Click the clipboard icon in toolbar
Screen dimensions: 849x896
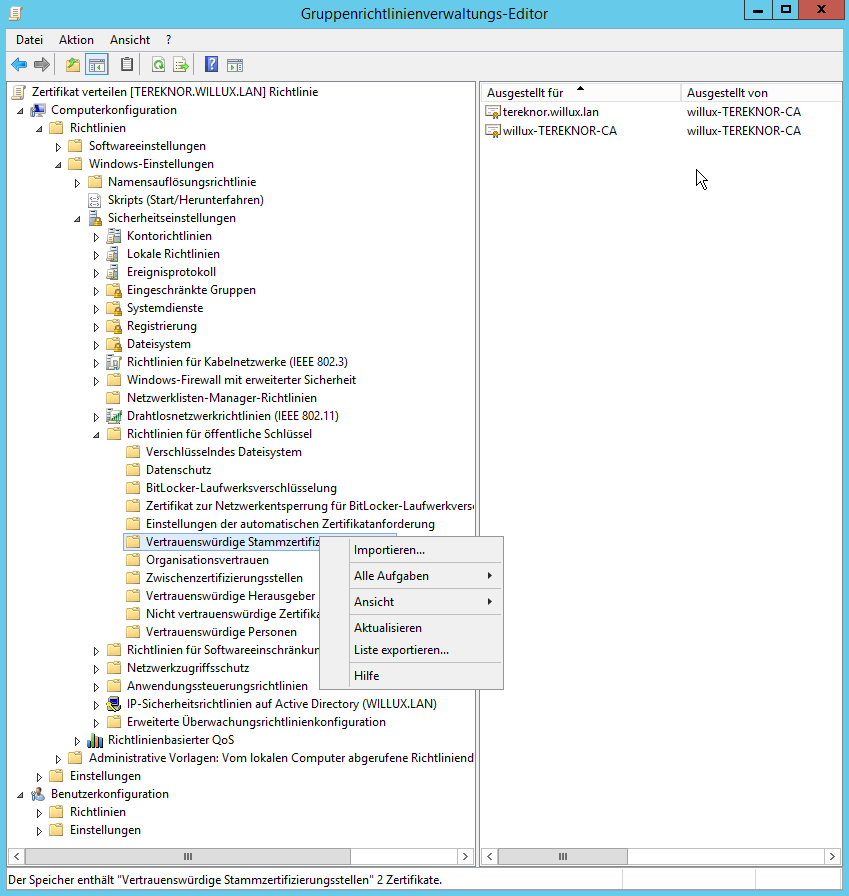pyautogui.click(x=127, y=65)
